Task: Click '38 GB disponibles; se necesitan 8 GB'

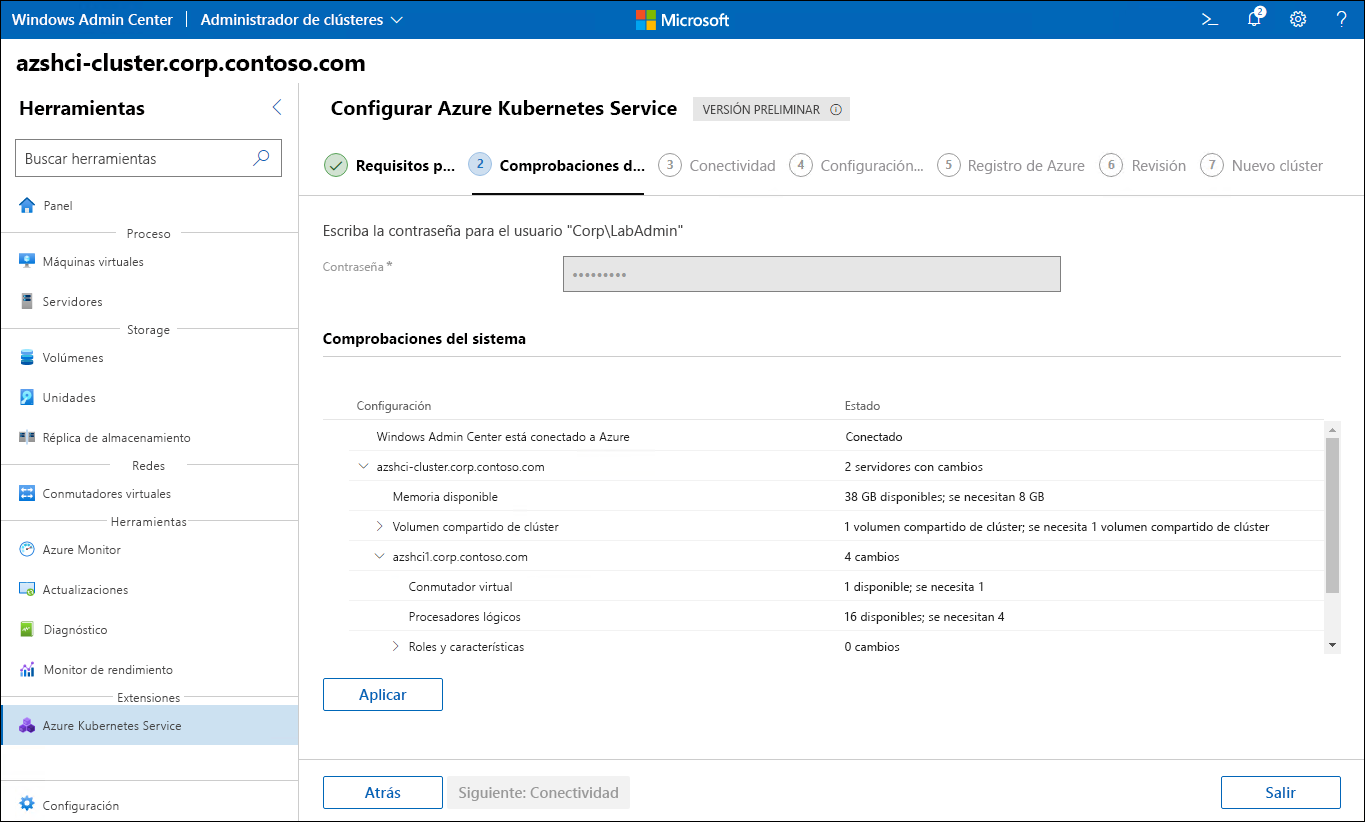Action: (944, 496)
